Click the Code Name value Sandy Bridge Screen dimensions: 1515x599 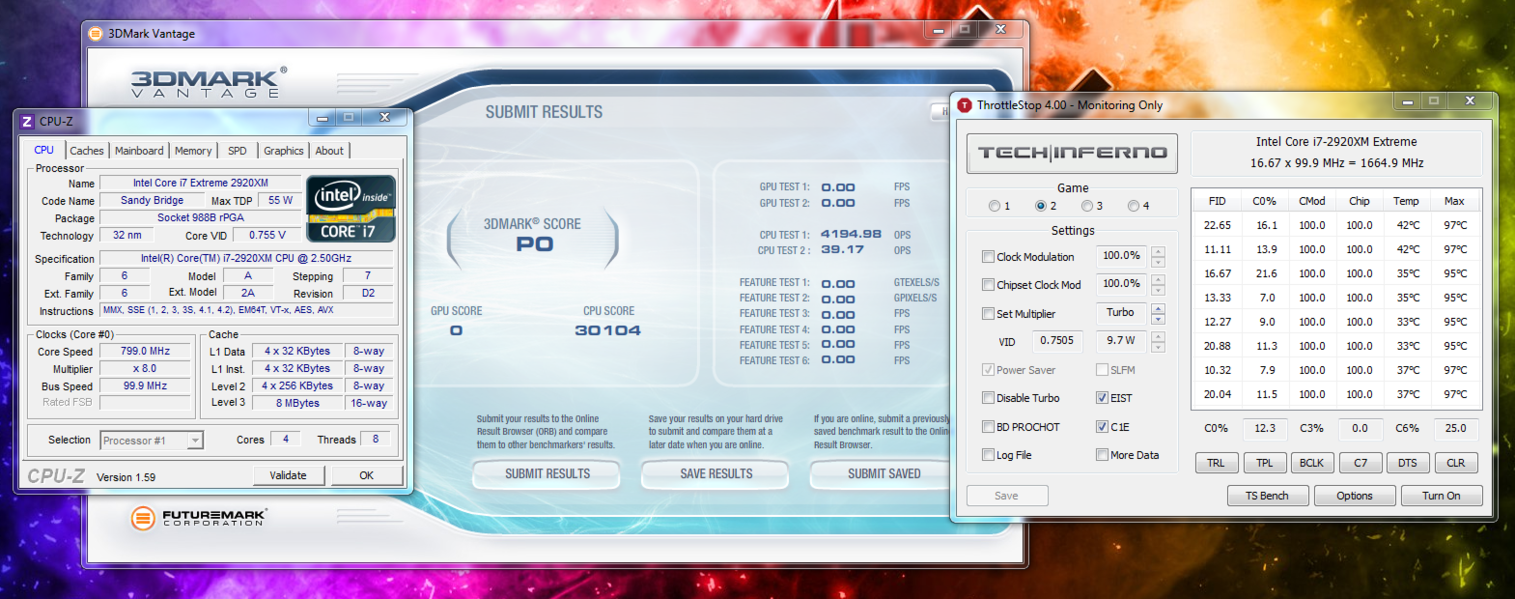(151, 200)
